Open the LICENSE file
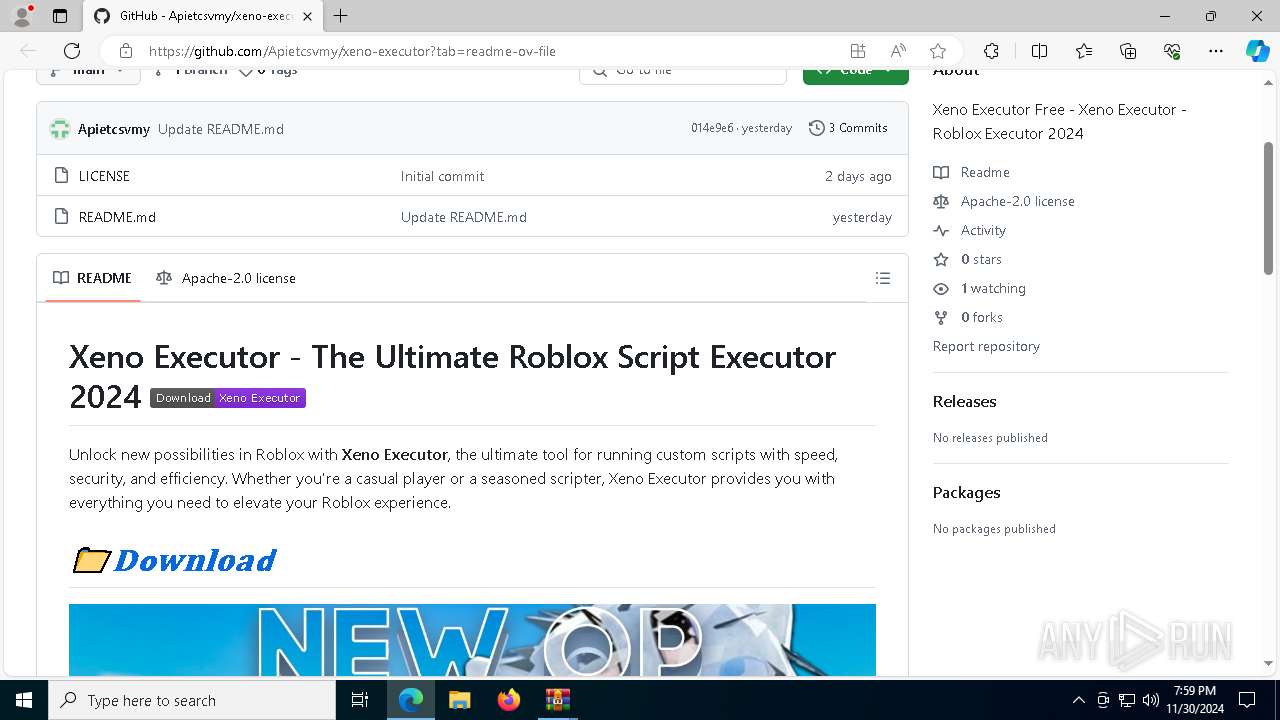This screenshot has width=1280, height=720. pos(104,176)
